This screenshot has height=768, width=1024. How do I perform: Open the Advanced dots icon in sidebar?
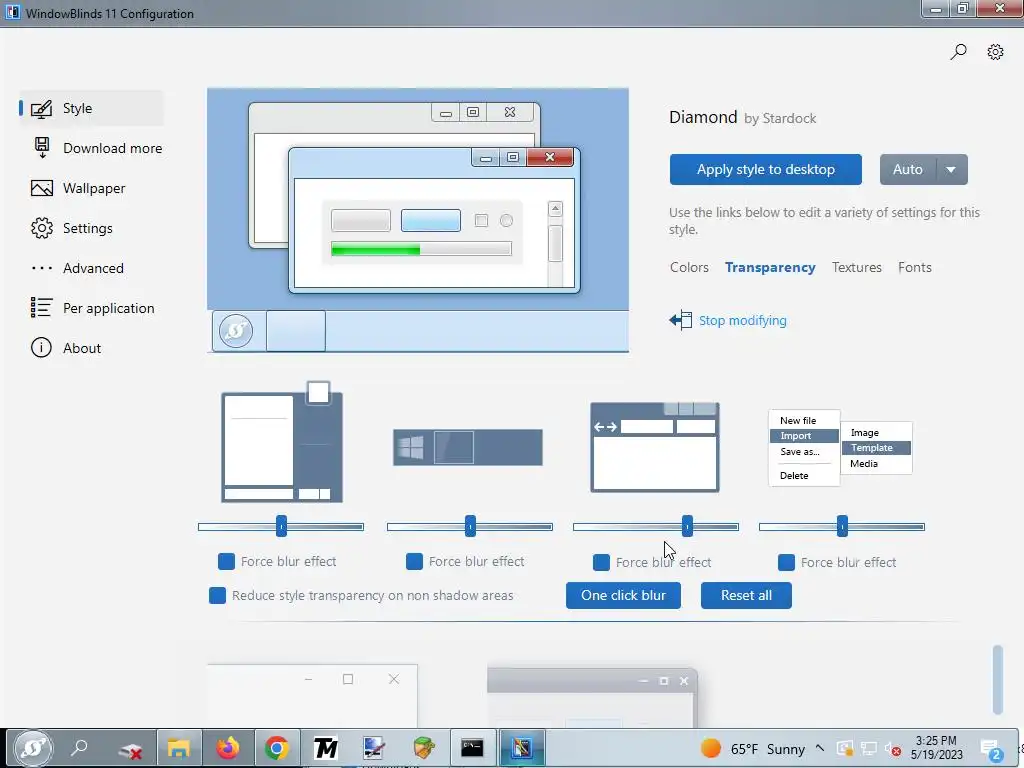click(x=42, y=268)
